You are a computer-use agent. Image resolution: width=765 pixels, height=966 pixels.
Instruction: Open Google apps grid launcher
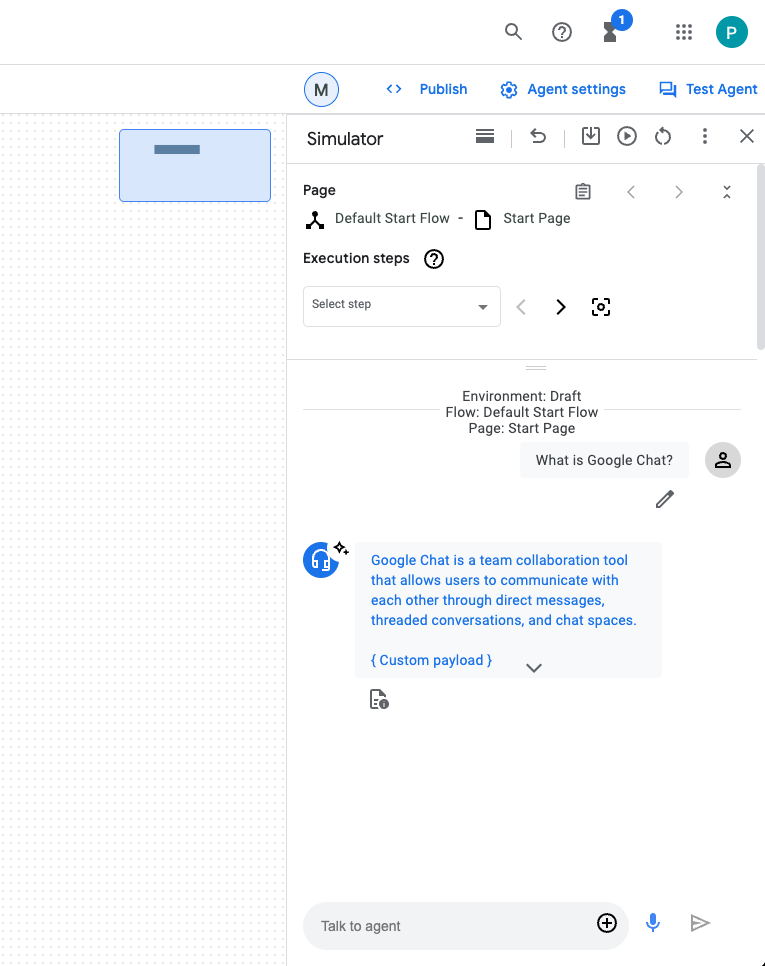684,32
